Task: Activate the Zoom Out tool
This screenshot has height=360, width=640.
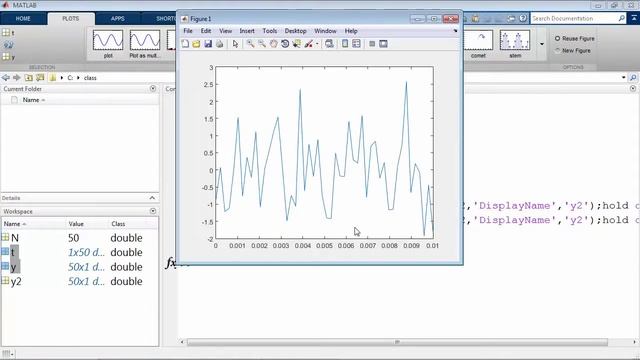Action: coord(262,44)
